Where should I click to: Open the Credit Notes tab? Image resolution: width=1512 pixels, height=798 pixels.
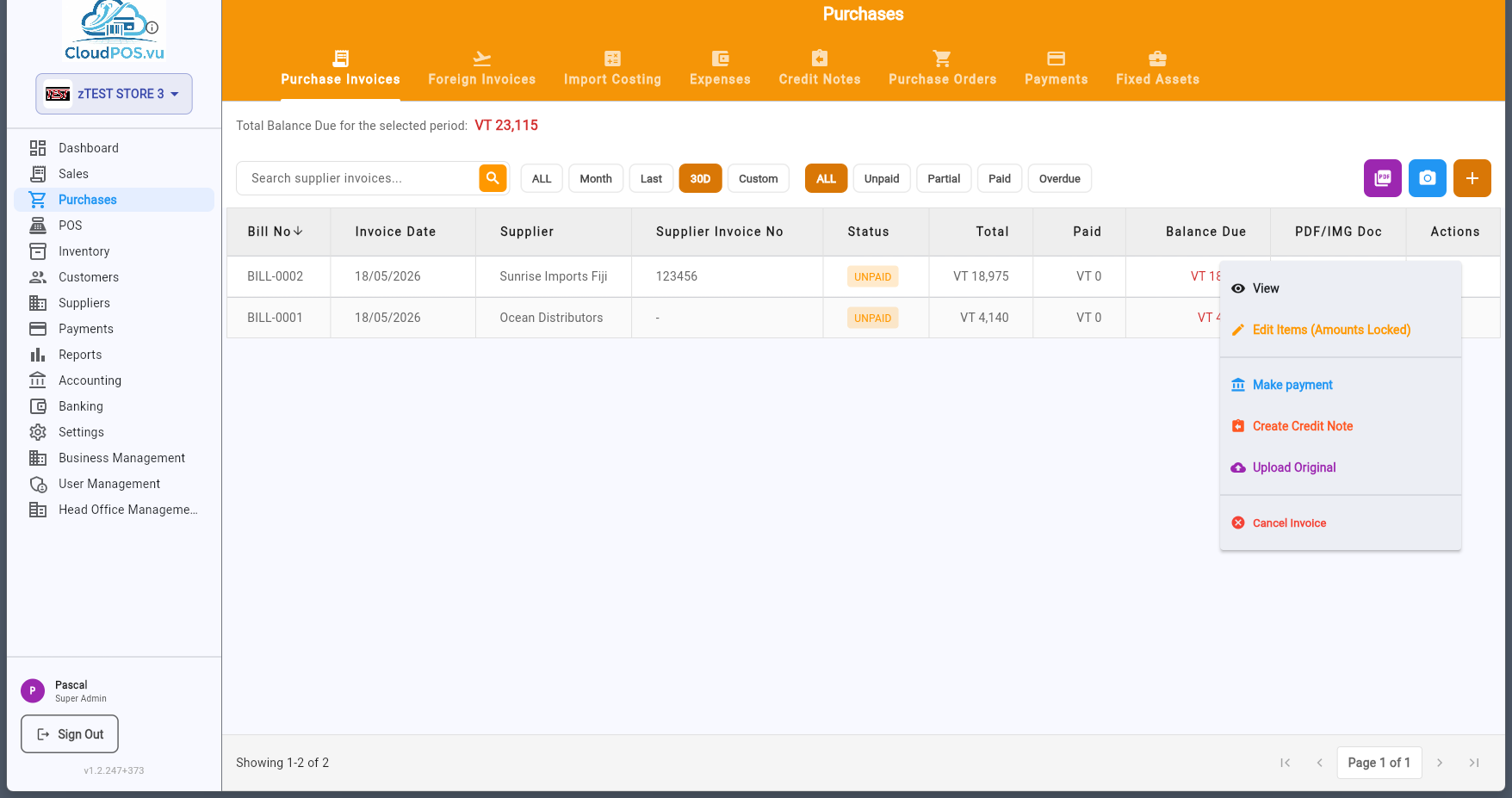(820, 69)
